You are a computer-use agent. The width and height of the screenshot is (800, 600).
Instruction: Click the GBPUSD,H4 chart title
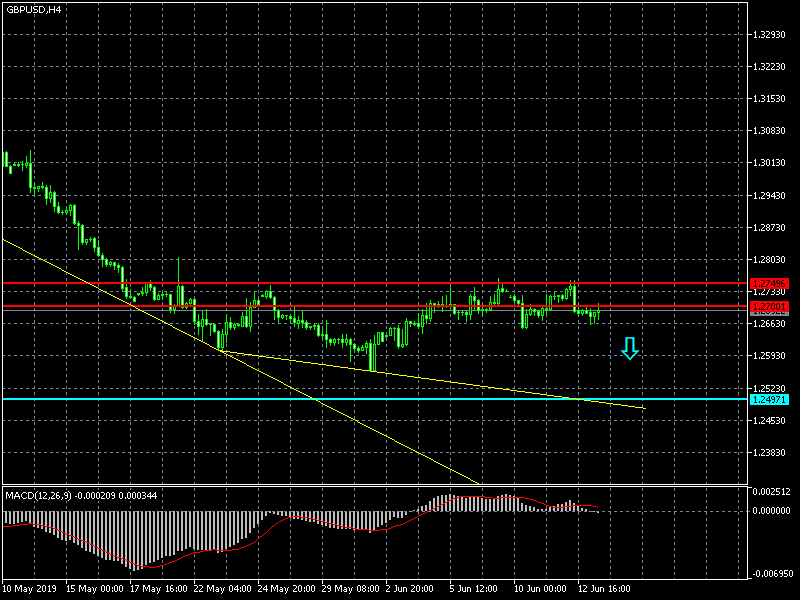pyautogui.click(x=33, y=9)
